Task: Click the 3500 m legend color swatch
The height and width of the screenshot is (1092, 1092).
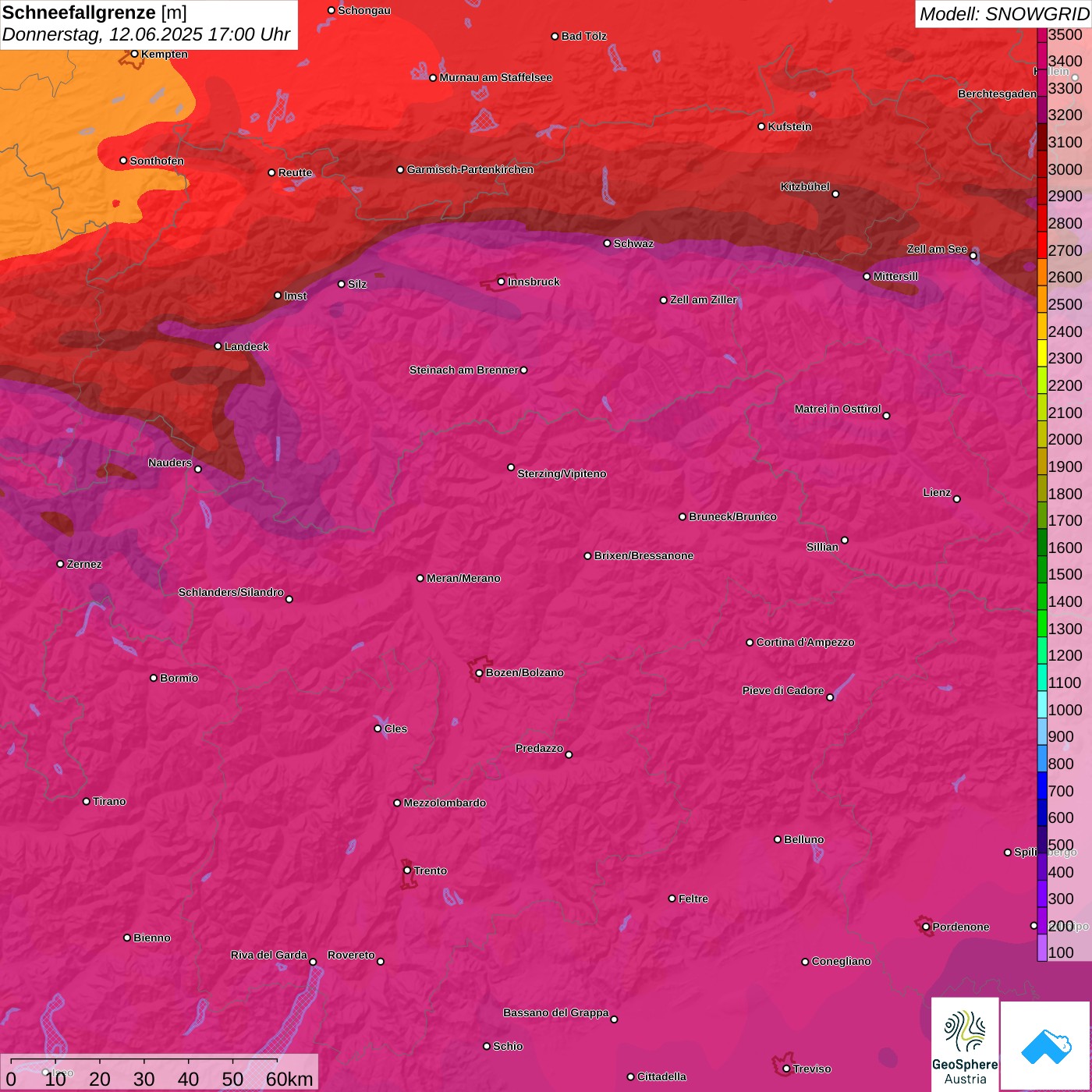Action: tap(1042, 34)
